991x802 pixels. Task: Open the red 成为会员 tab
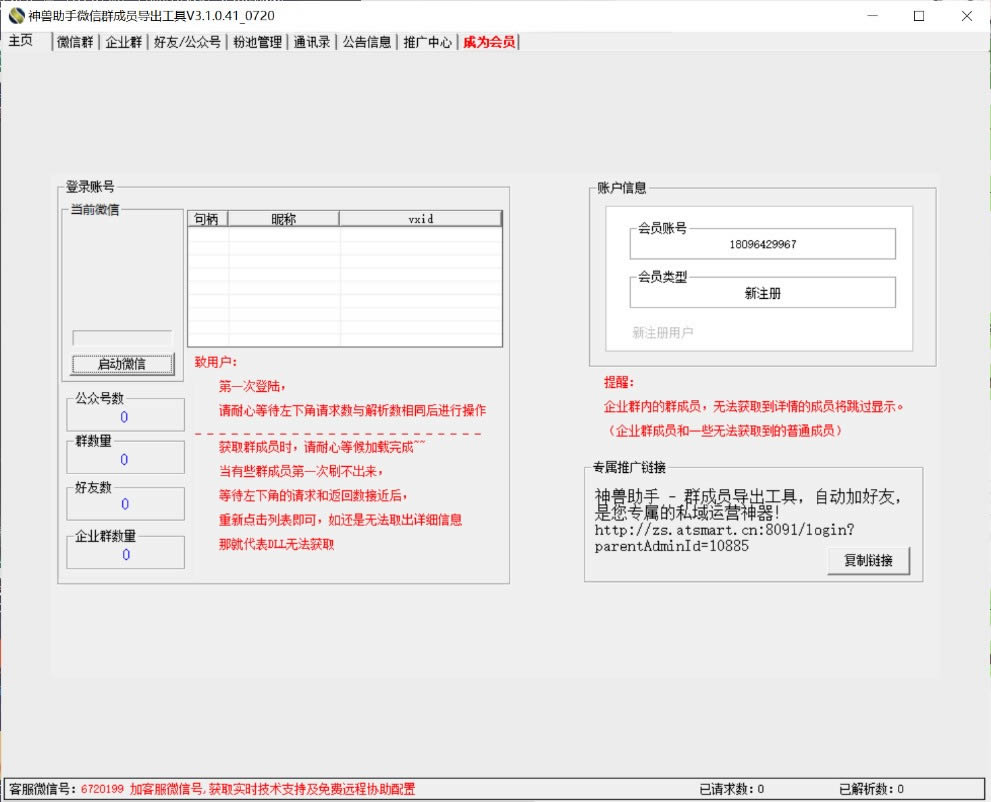[x=489, y=42]
